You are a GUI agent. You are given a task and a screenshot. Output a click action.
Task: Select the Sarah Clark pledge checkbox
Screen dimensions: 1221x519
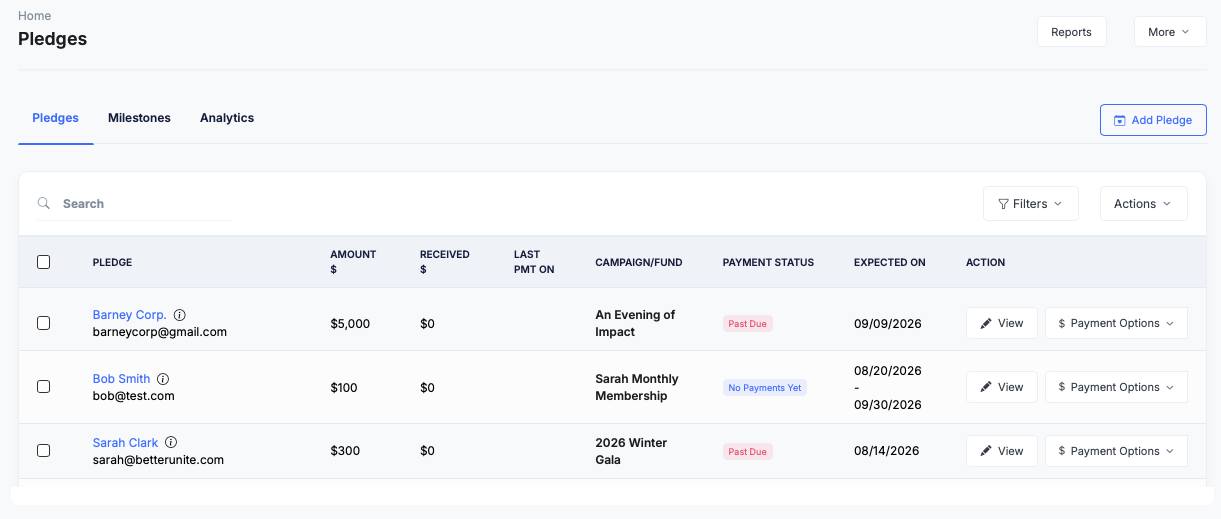click(x=43, y=451)
